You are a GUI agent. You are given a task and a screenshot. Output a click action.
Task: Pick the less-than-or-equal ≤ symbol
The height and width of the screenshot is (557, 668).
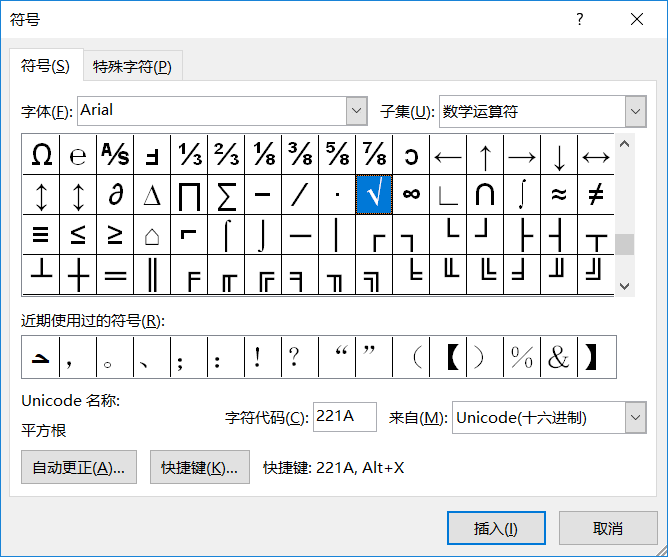(78, 234)
